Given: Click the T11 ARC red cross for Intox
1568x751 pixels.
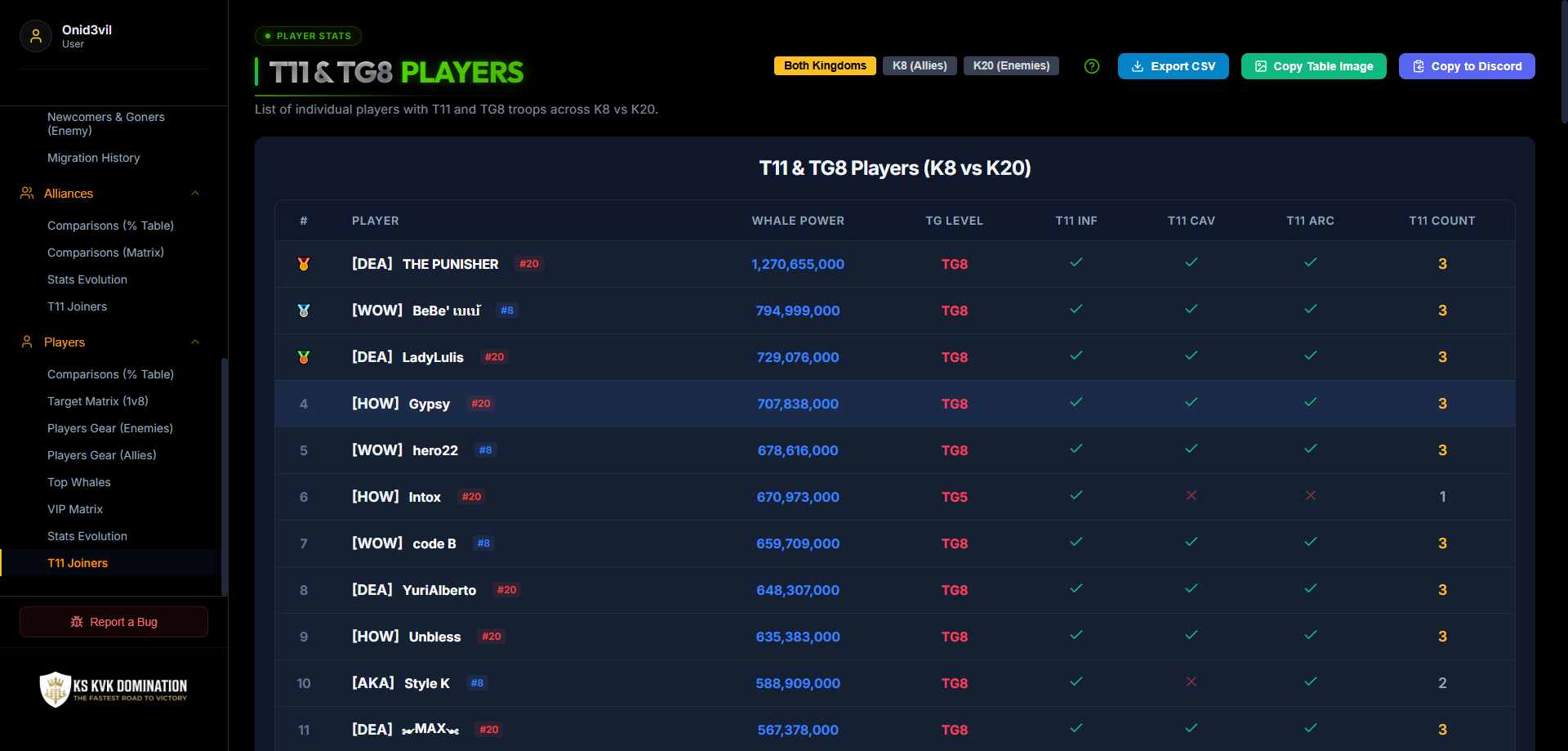Looking at the screenshot, I should pos(1311,495).
